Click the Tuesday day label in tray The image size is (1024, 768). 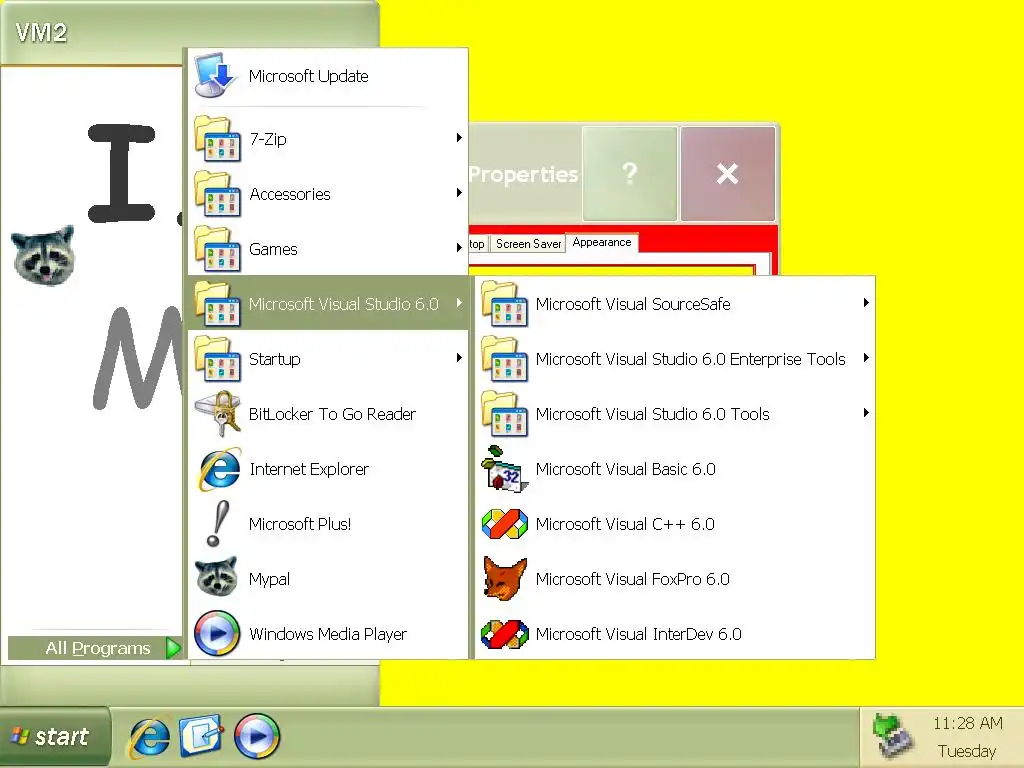(967, 751)
